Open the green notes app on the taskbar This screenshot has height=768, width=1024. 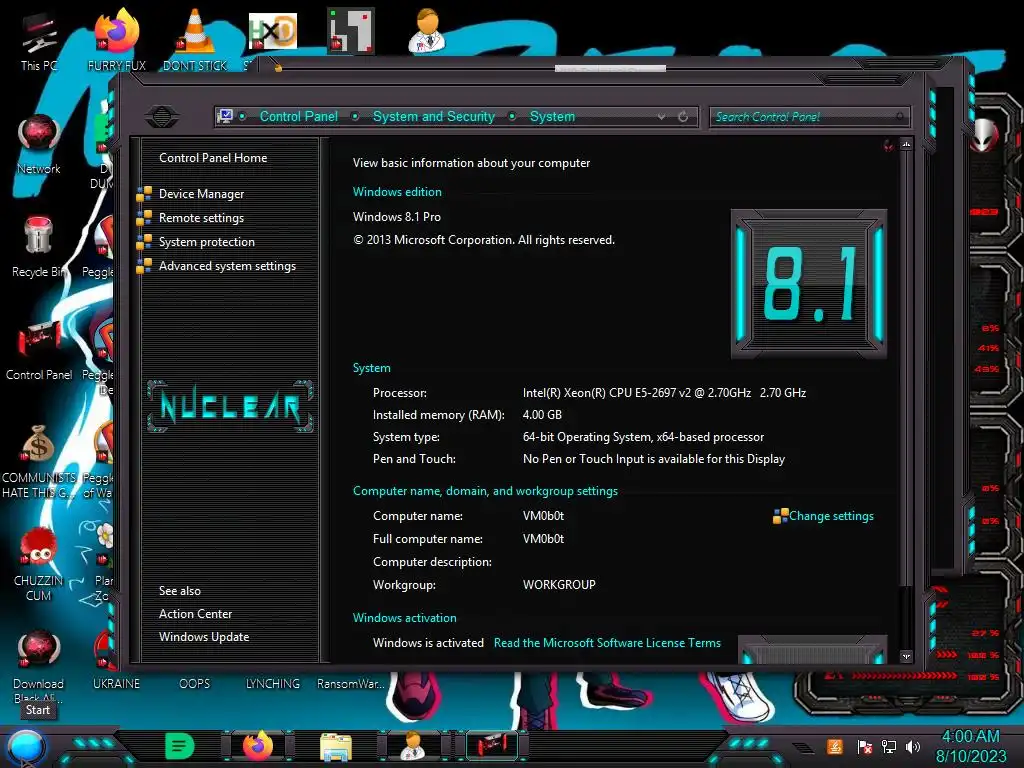coord(180,746)
